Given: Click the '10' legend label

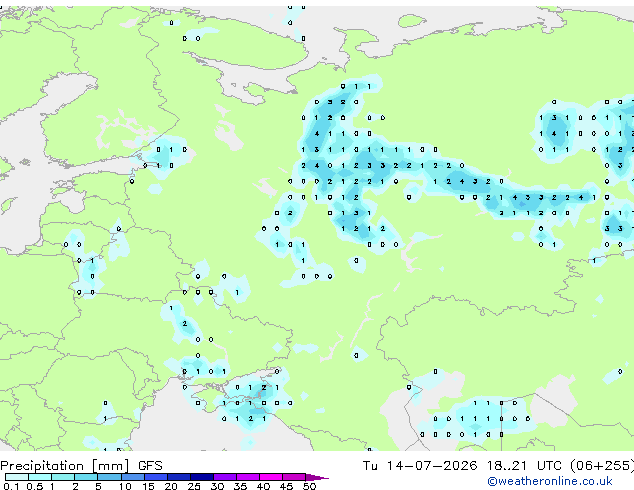Looking at the screenshot, I should tap(125, 486).
